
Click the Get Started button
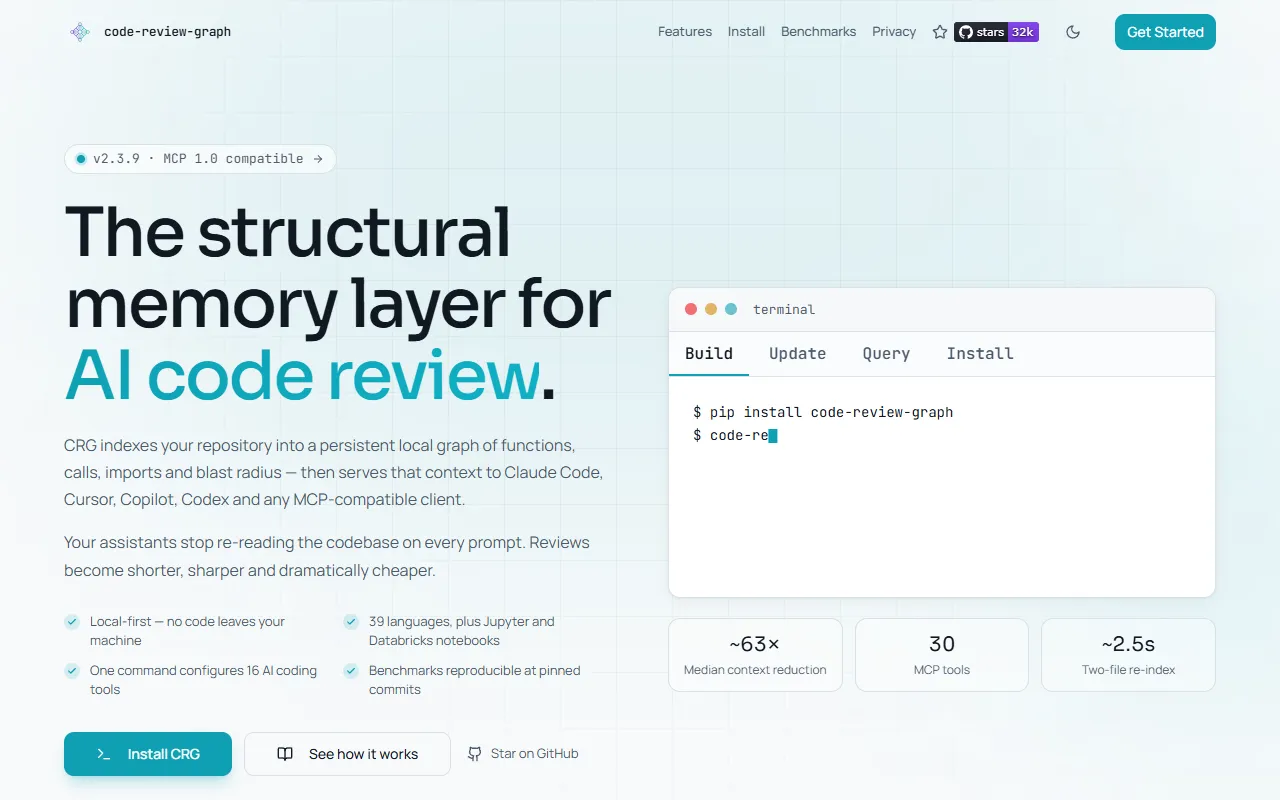tap(1165, 32)
